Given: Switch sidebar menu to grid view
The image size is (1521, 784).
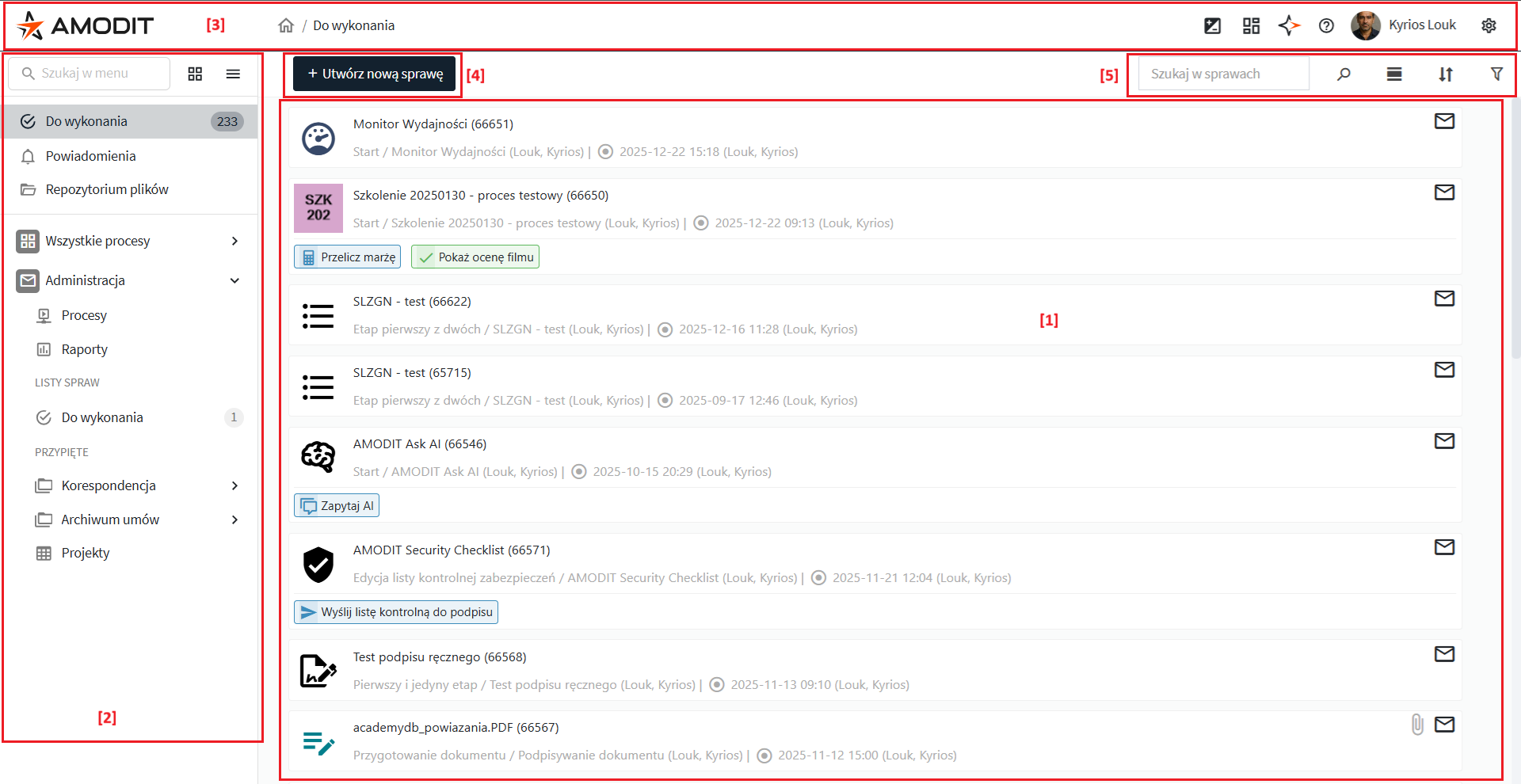Looking at the screenshot, I should tap(195, 74).
